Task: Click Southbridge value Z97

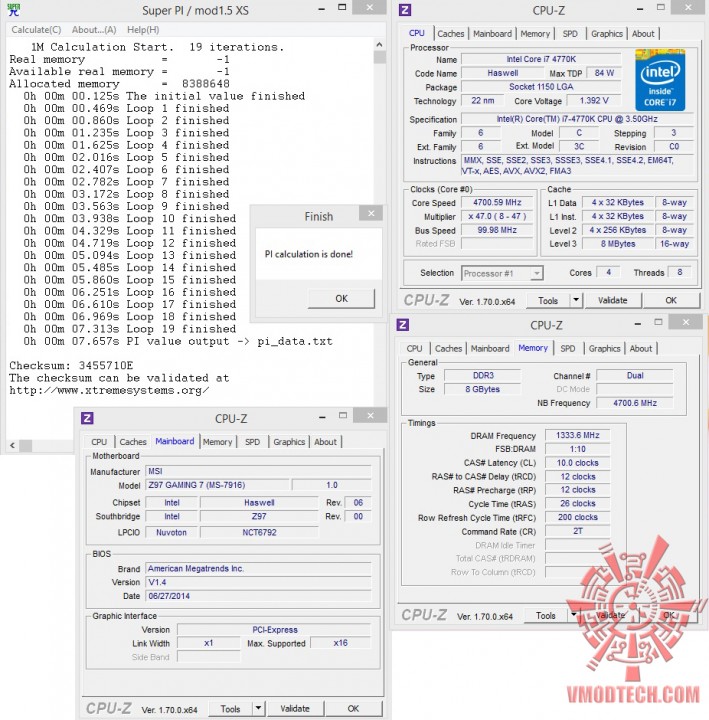Action: coord(259,516)
